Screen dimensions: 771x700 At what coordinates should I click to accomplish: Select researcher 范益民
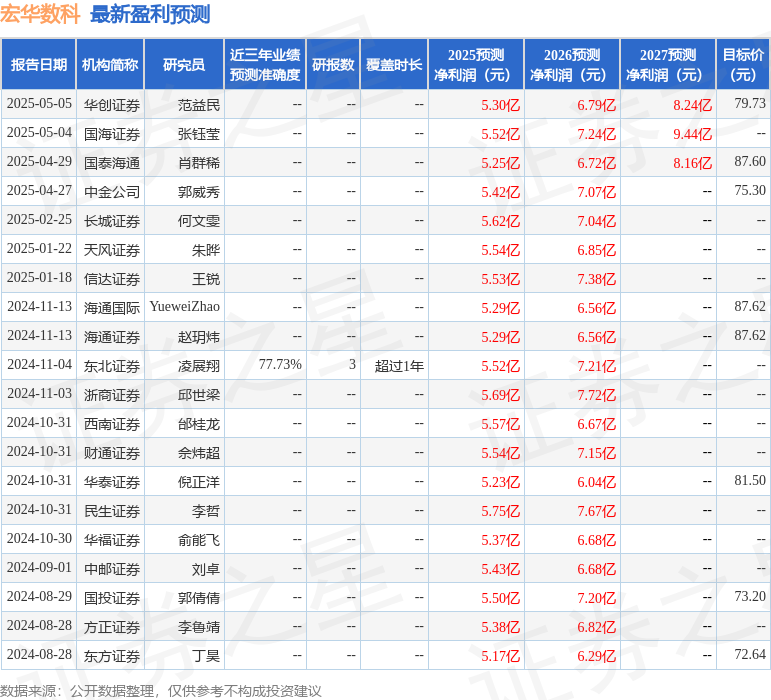coord(199,105)
